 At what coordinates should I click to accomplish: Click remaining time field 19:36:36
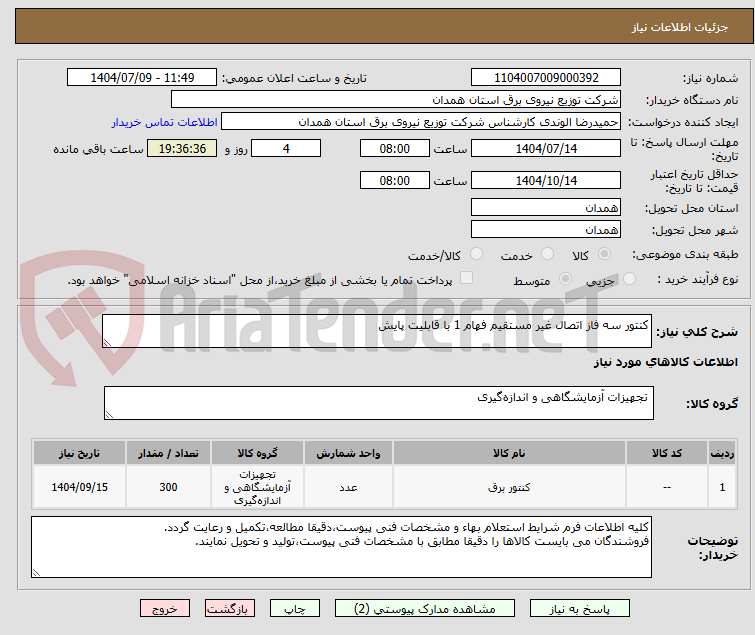(182, 148)
